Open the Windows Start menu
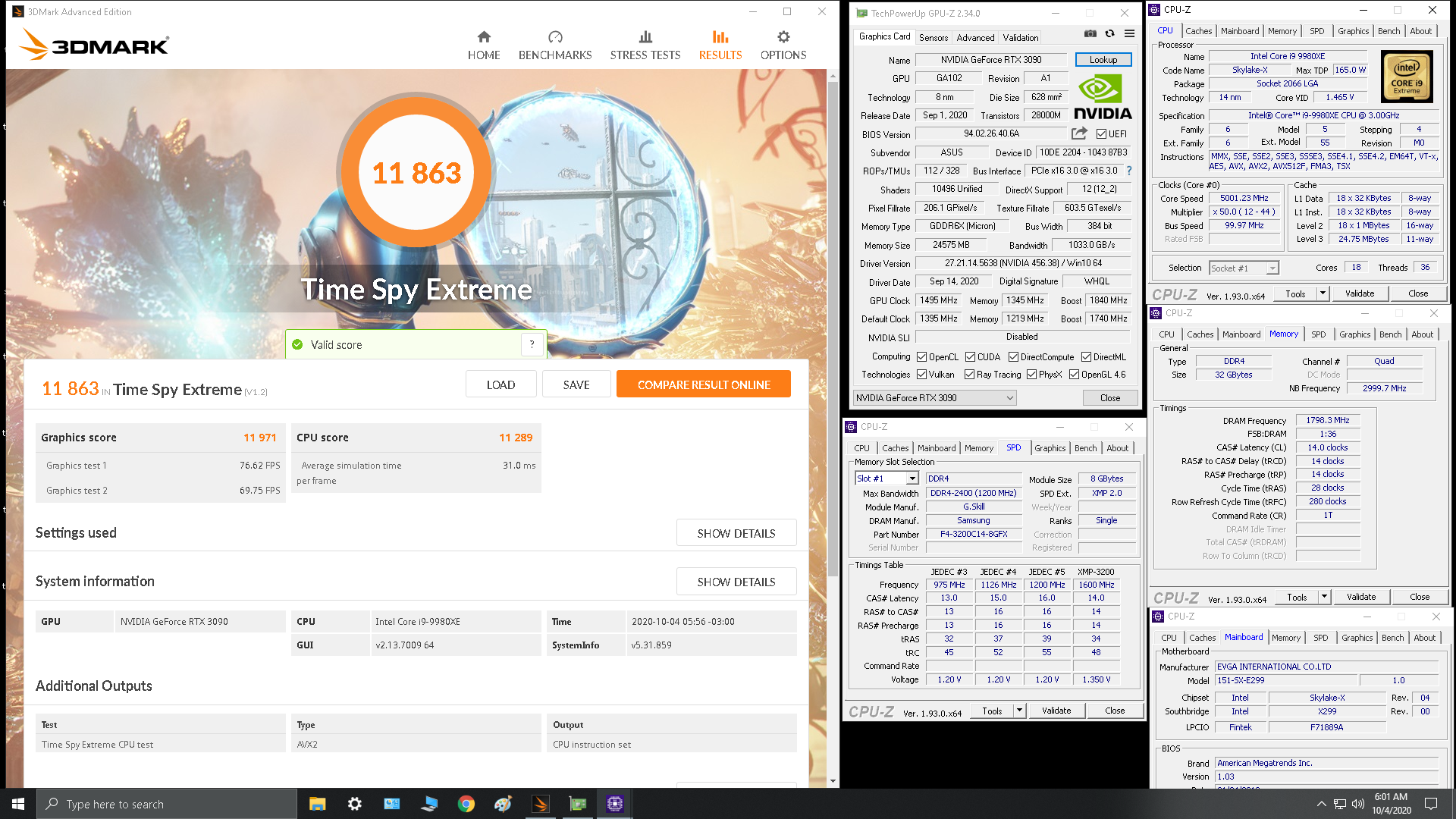This screenshot has width=1456, height=819. click(x=18, y=804)
